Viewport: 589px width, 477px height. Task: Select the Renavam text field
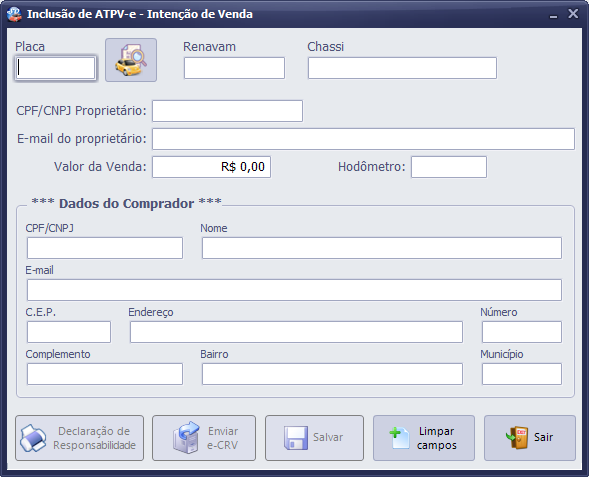click(x=234, y=68)
